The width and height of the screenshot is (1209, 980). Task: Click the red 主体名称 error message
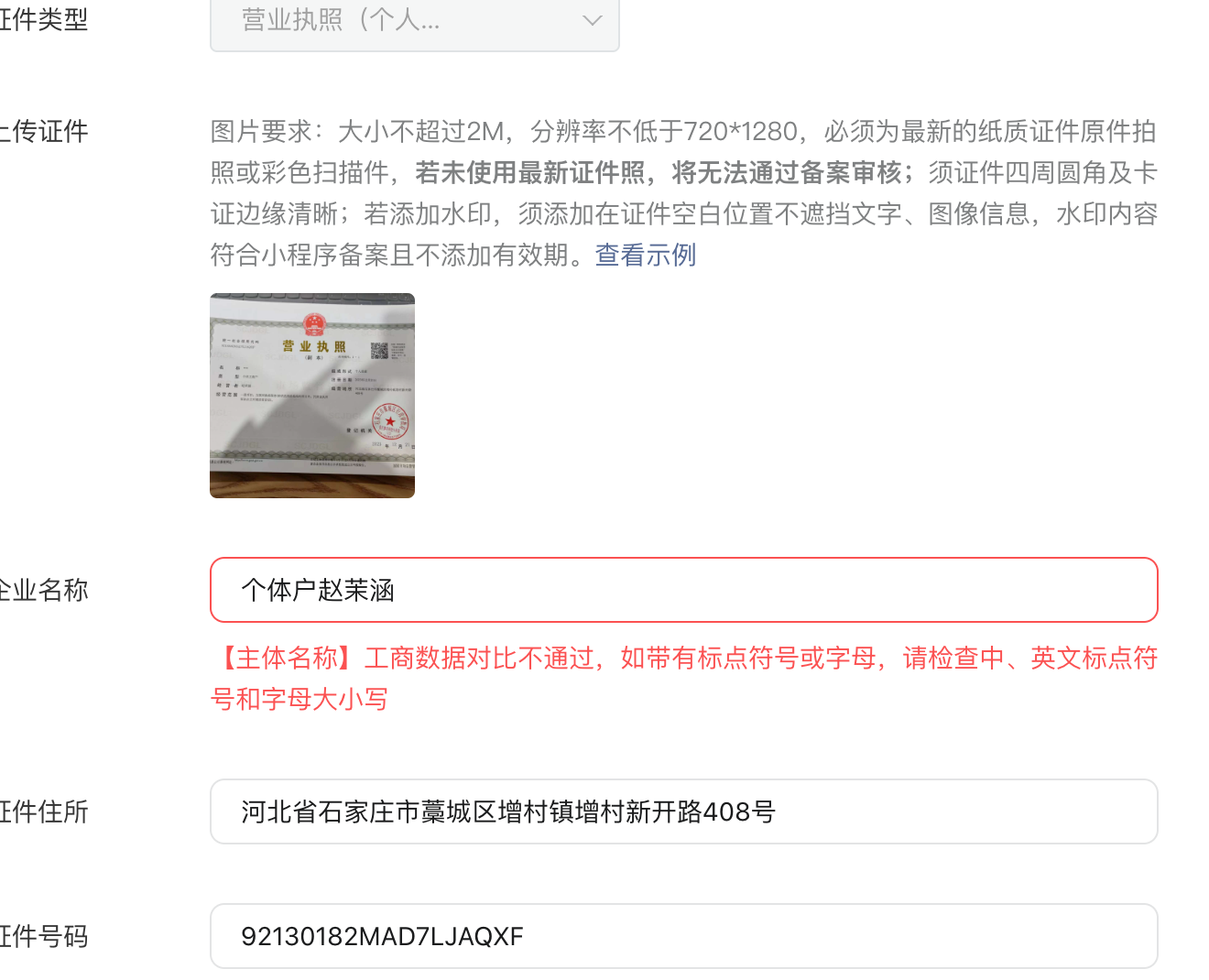pyautogui.click(x=684, y=679)
